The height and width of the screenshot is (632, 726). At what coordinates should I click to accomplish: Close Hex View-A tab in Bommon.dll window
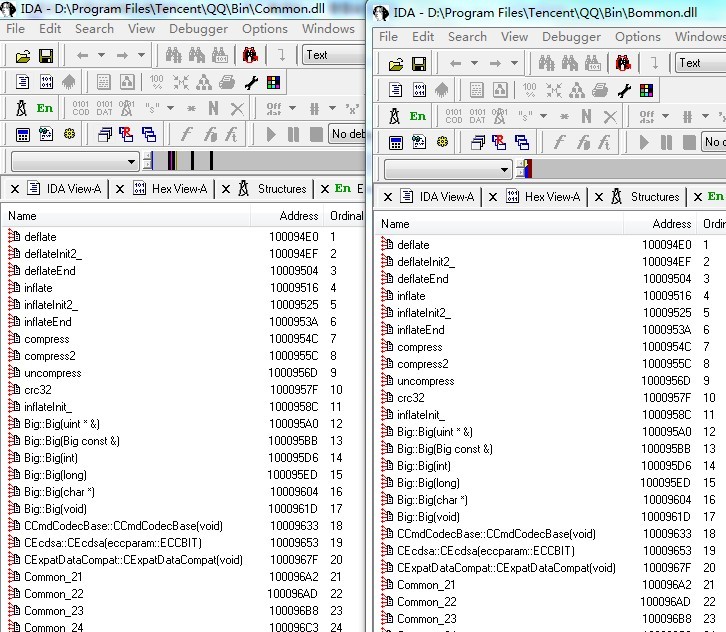493,197
